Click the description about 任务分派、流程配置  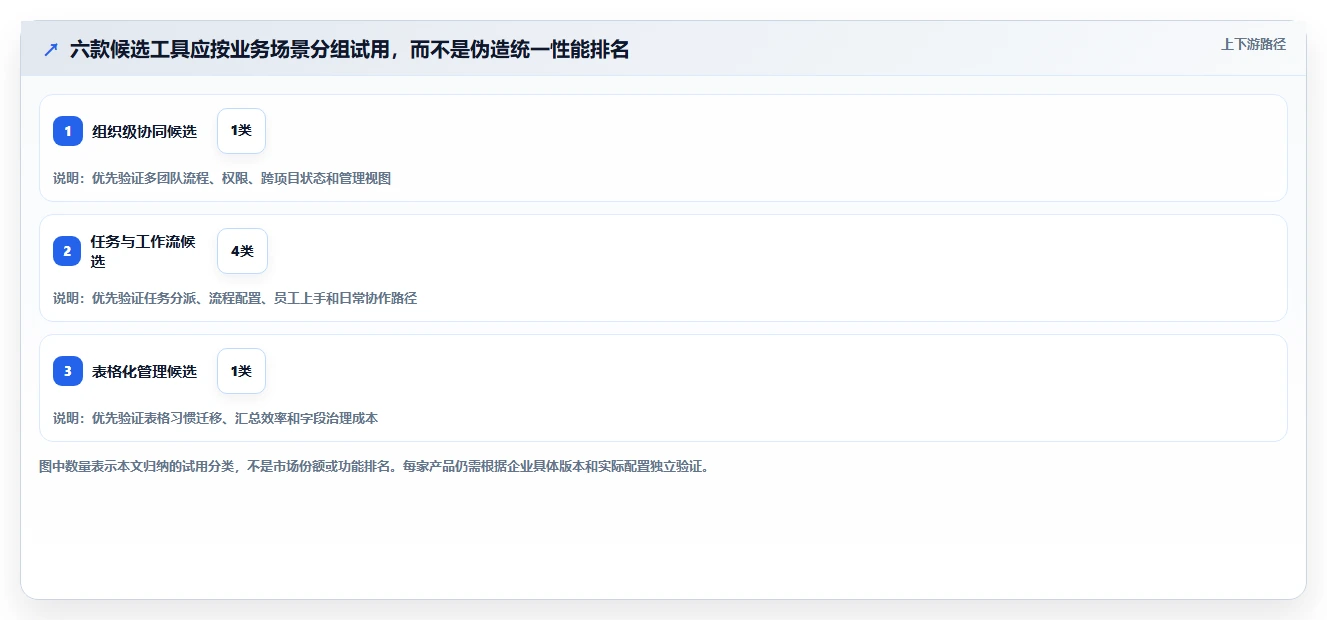(235, 298)
